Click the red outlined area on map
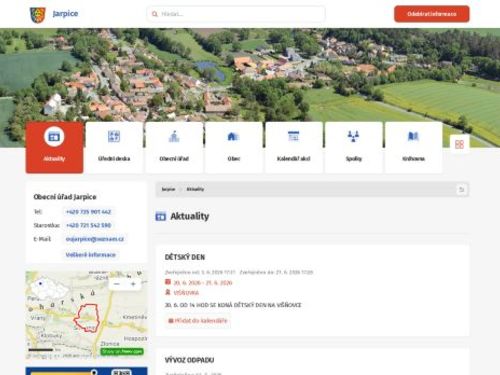Screen dimensions: 500x375 (x=87, y=318)
